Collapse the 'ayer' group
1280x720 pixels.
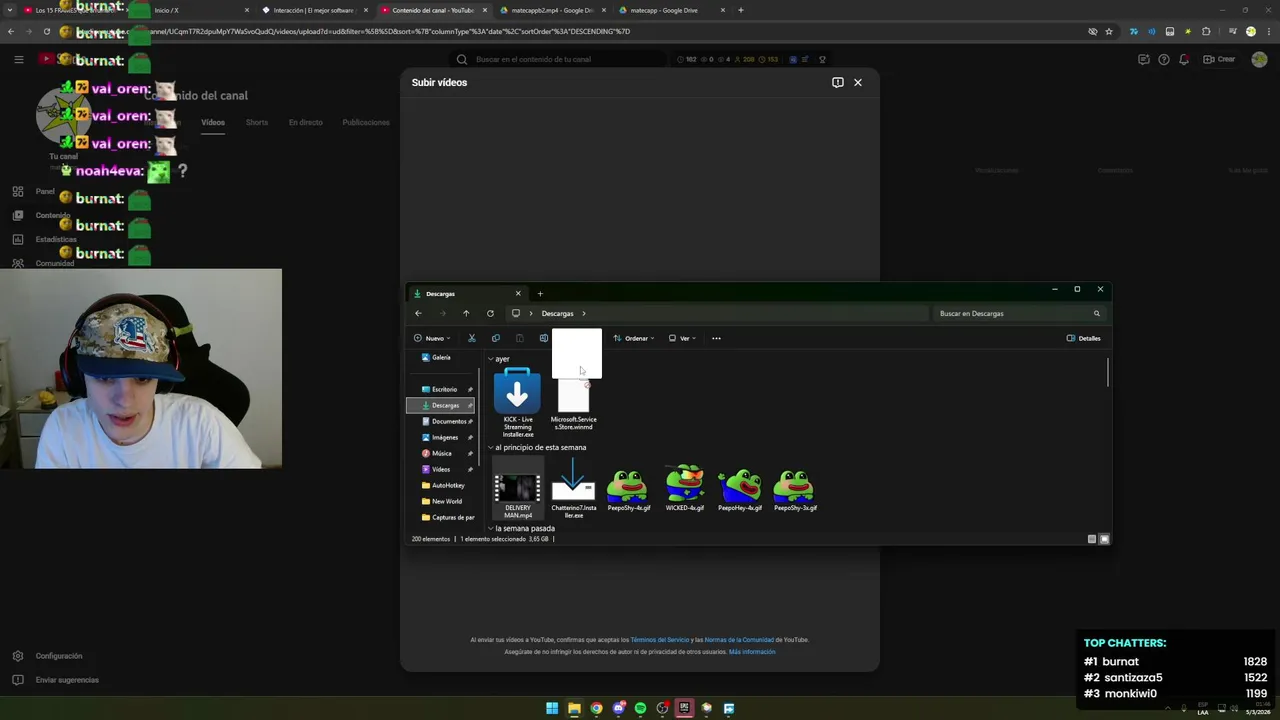point(490,359)
